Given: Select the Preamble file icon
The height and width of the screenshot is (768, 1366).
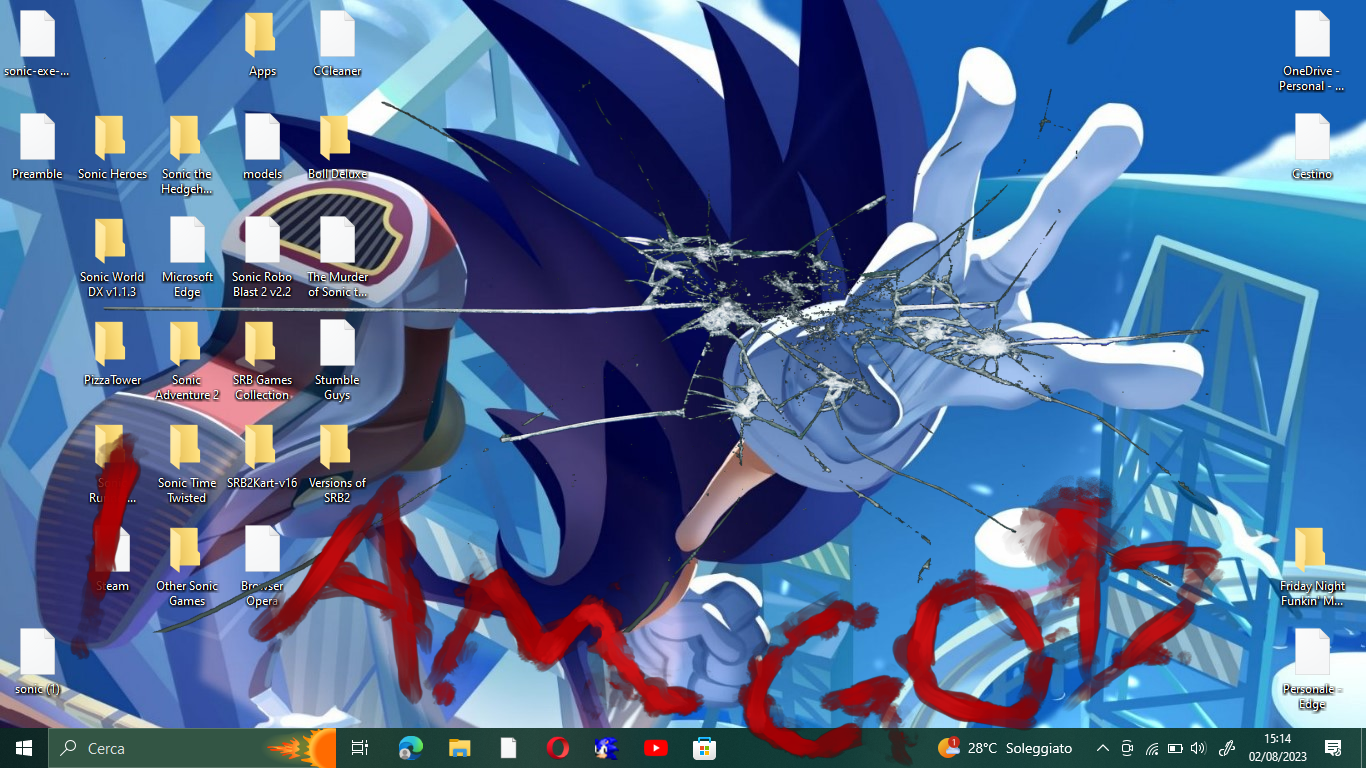Looking at the screenshot, I should [37, 148].
